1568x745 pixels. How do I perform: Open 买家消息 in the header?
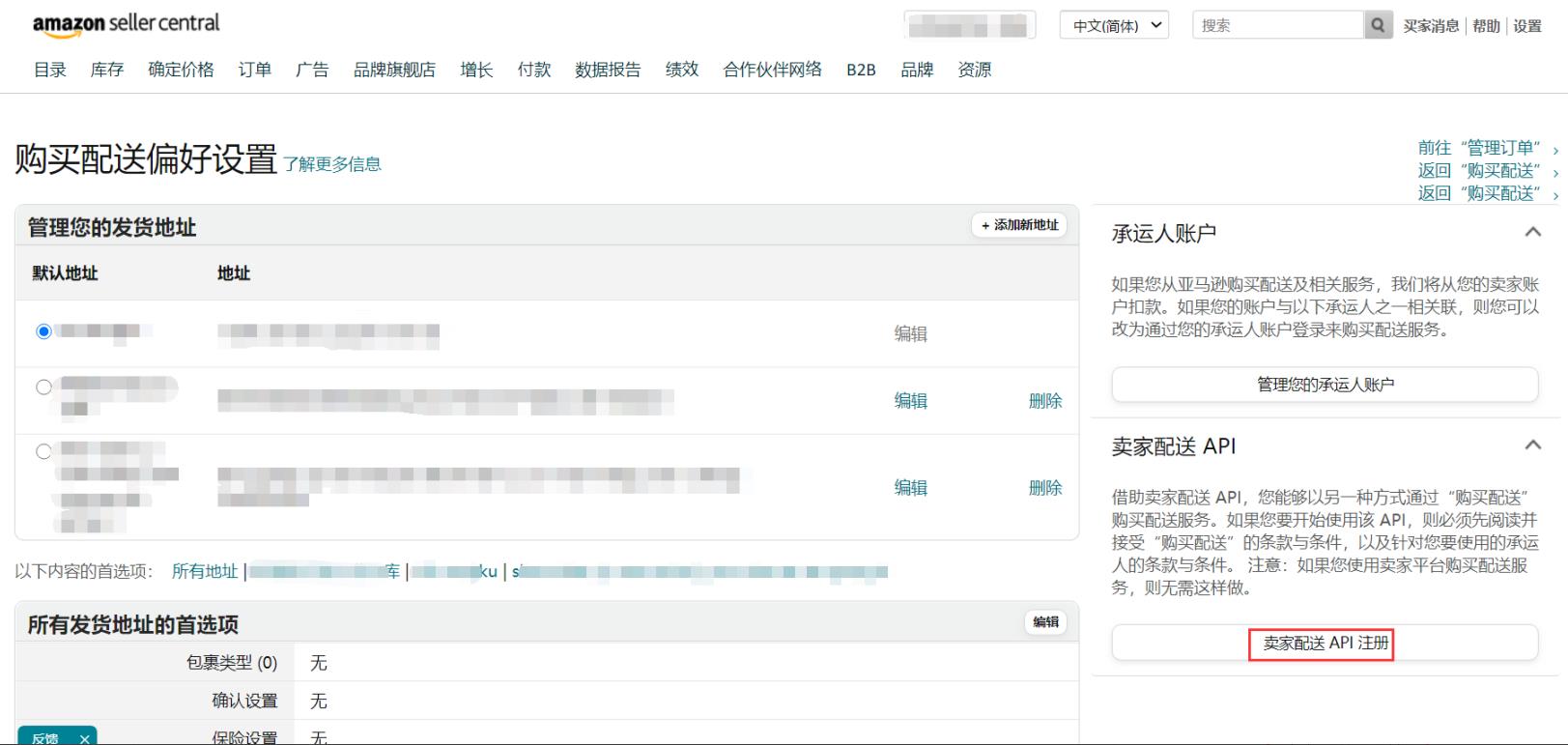coord(1431,26)
